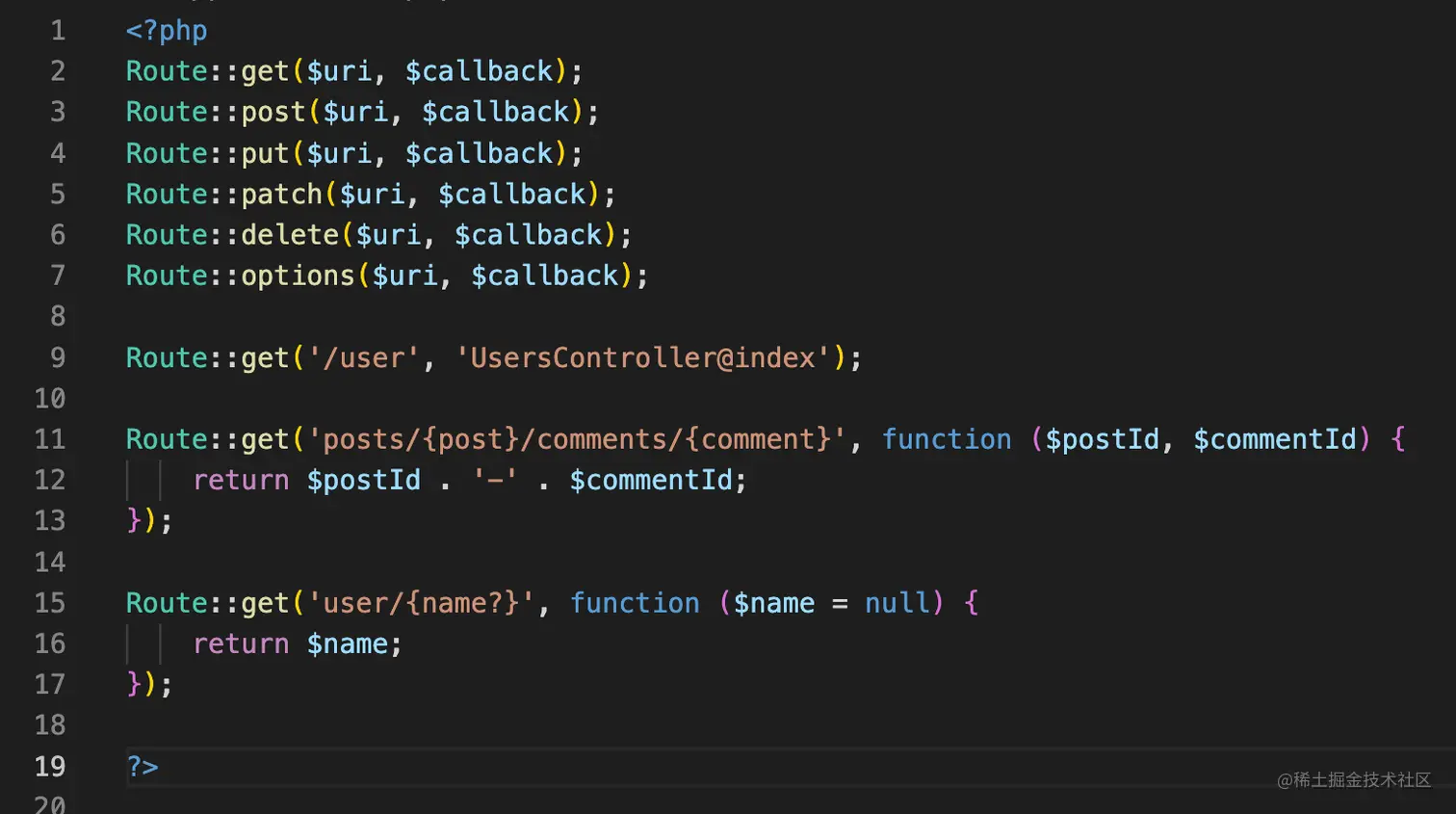Click the 'UsersController@index' string
This screenshot has height=814, width=1456.
coord(642,358)
